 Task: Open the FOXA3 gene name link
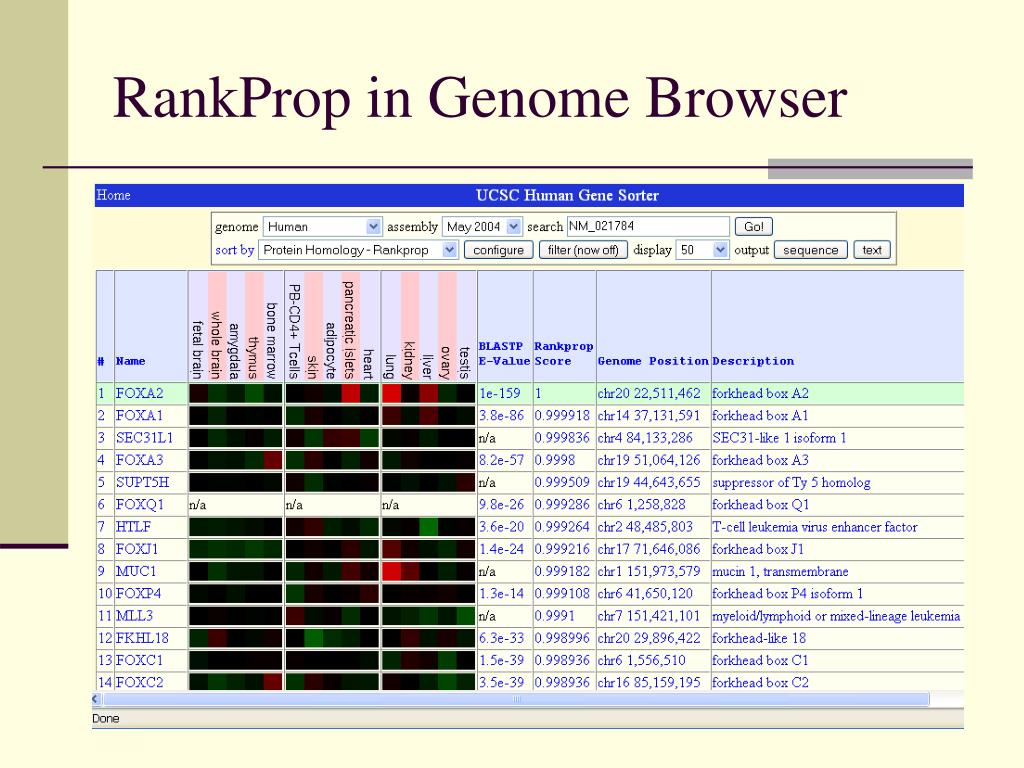tap(140, 460)
